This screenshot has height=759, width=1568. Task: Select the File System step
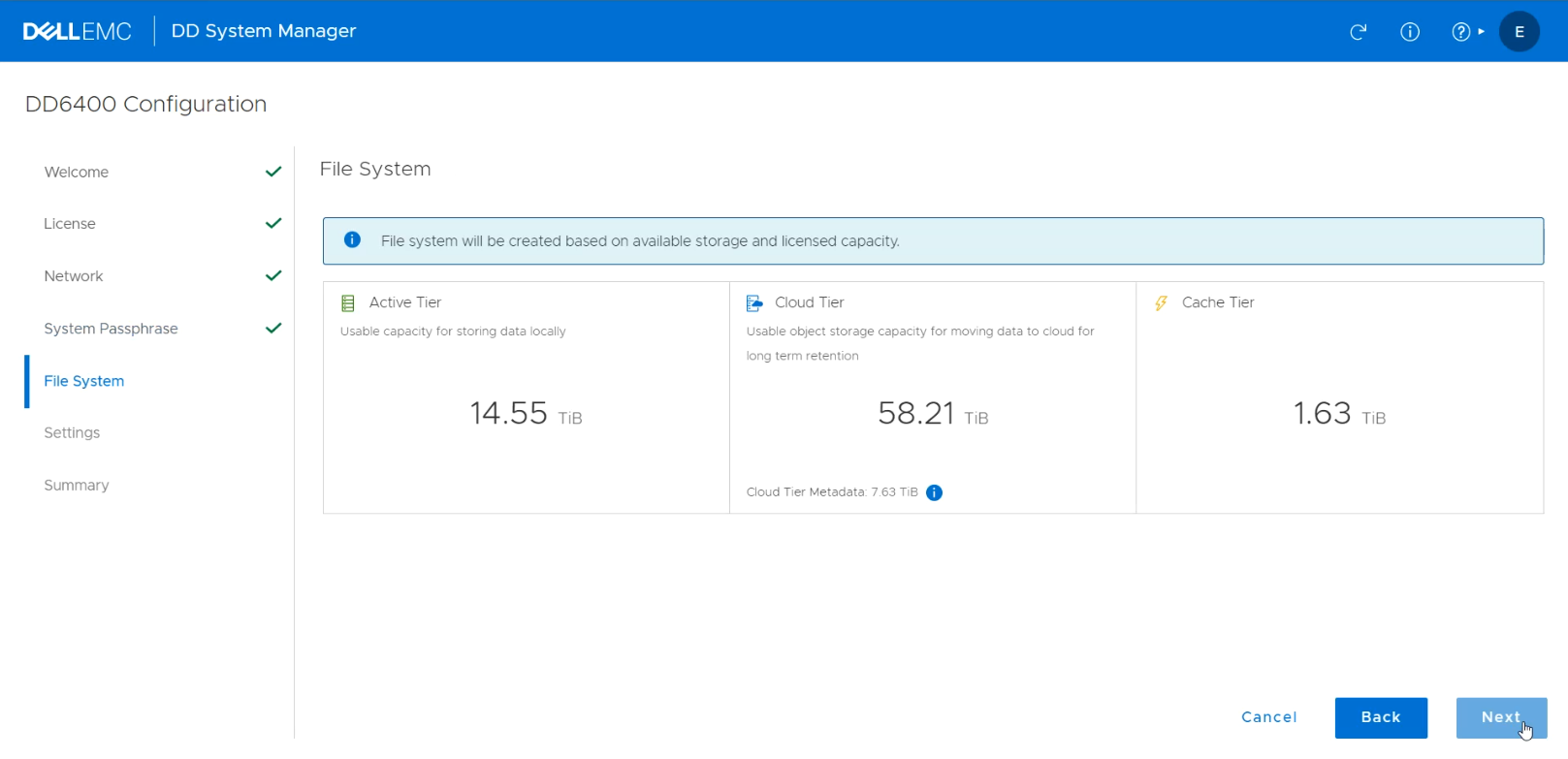pos(84,381)
